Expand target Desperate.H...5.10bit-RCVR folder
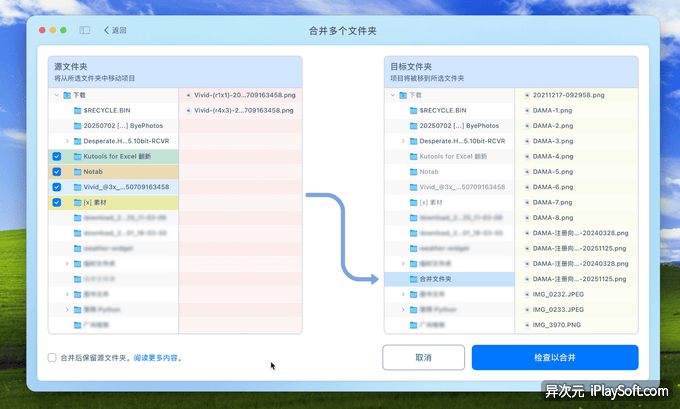The height and width of the screenshot is (409, 680). click(x=403, y=141)
